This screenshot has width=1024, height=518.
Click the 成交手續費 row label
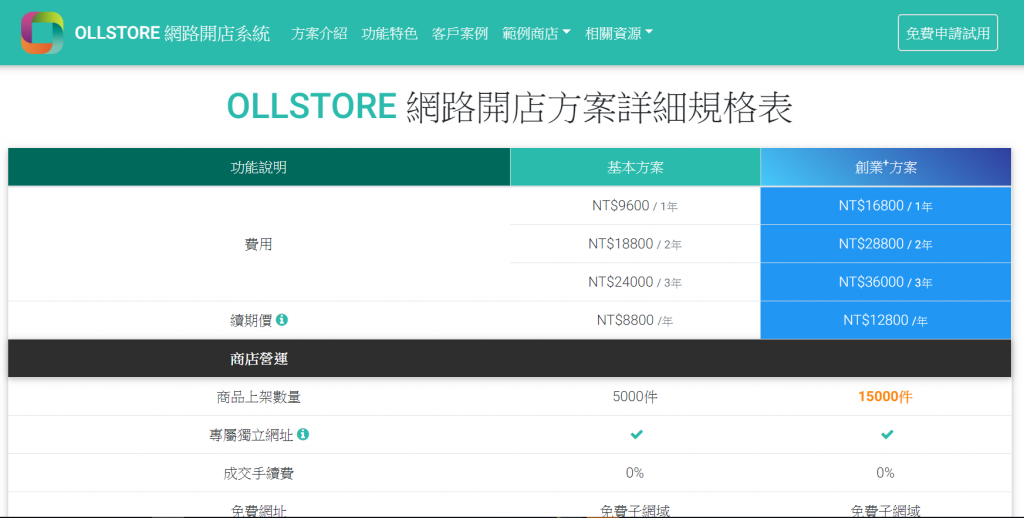coord(259,473)
